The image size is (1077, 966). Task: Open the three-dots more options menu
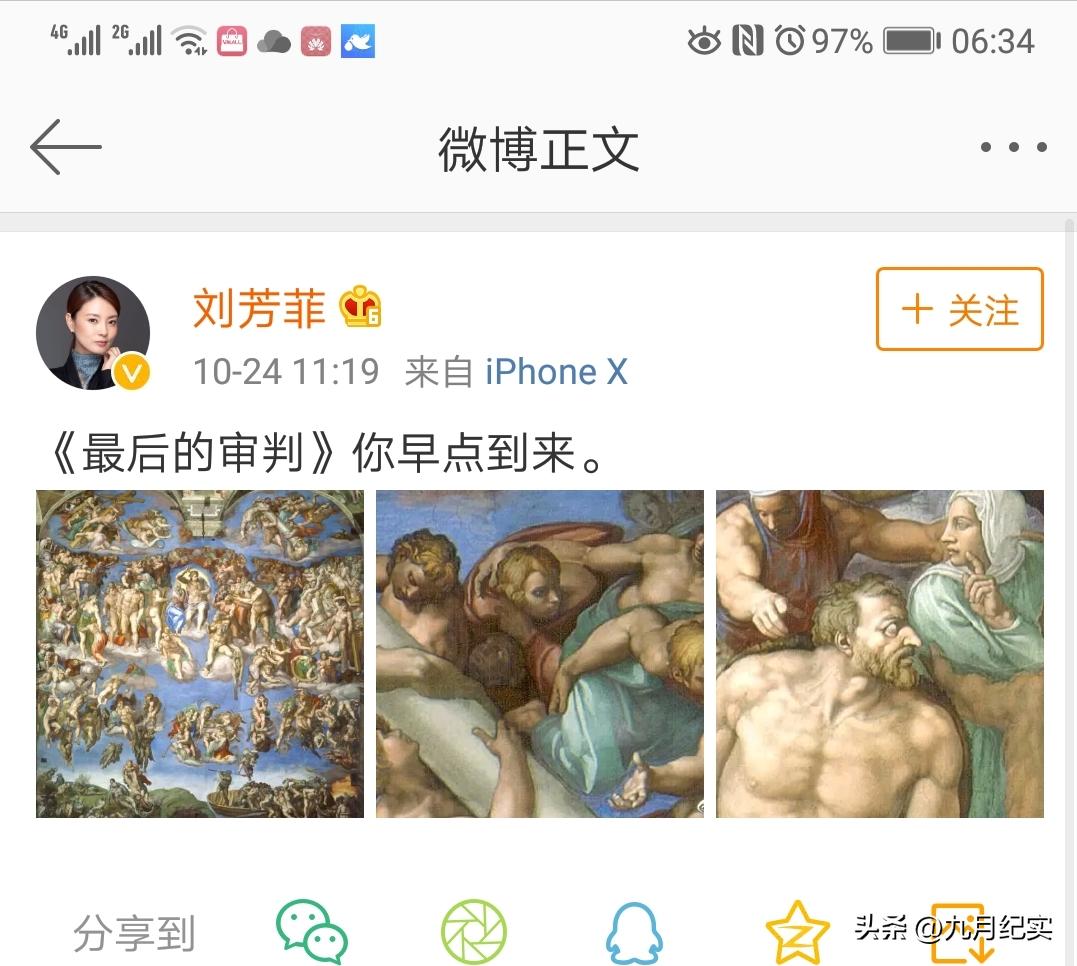1013,147
